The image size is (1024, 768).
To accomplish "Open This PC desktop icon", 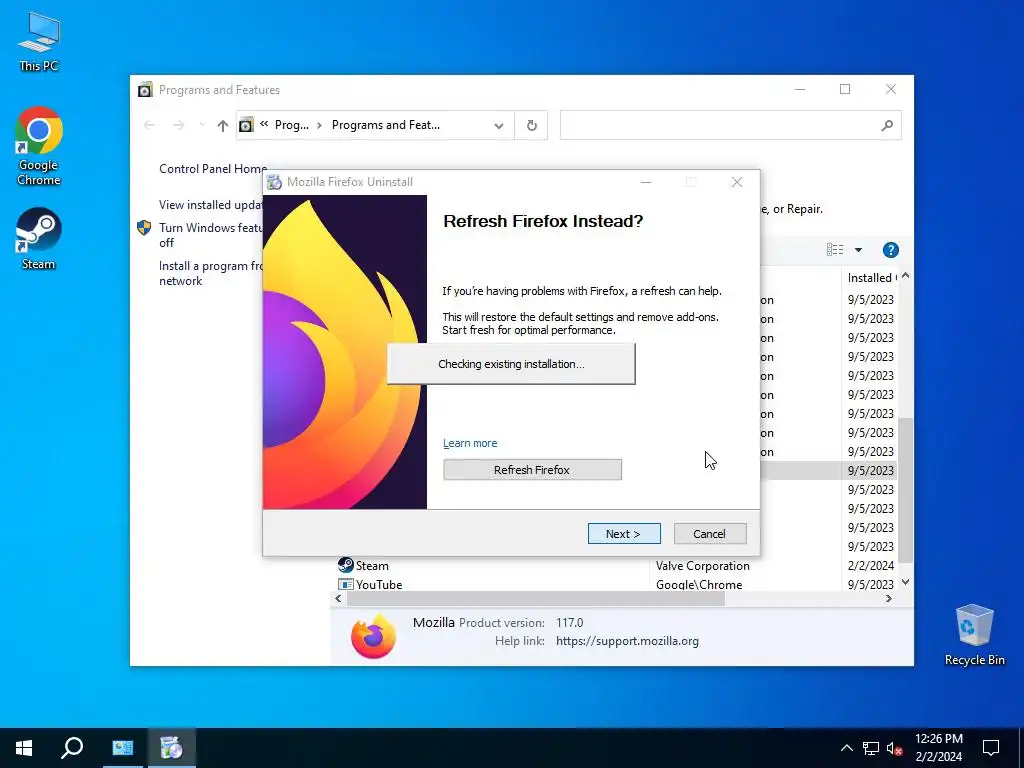I will pyautogui.click(x=39, y=41).
